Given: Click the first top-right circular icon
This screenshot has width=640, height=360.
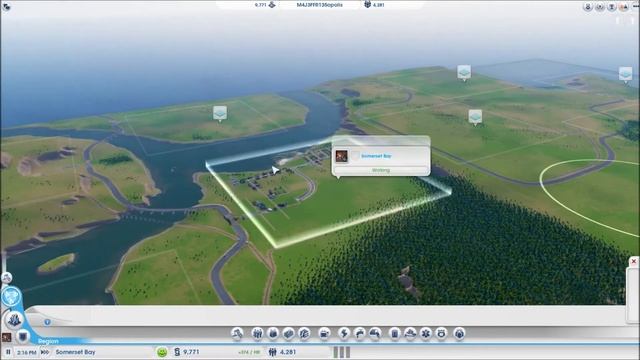Looking at the screenshot, I should coord(588,7).
